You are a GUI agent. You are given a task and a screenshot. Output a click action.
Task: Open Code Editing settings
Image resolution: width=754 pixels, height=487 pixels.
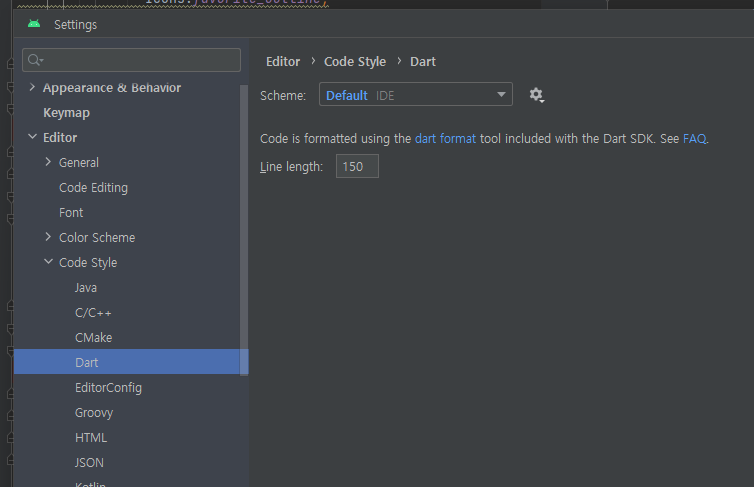click(x=93, y=187)
